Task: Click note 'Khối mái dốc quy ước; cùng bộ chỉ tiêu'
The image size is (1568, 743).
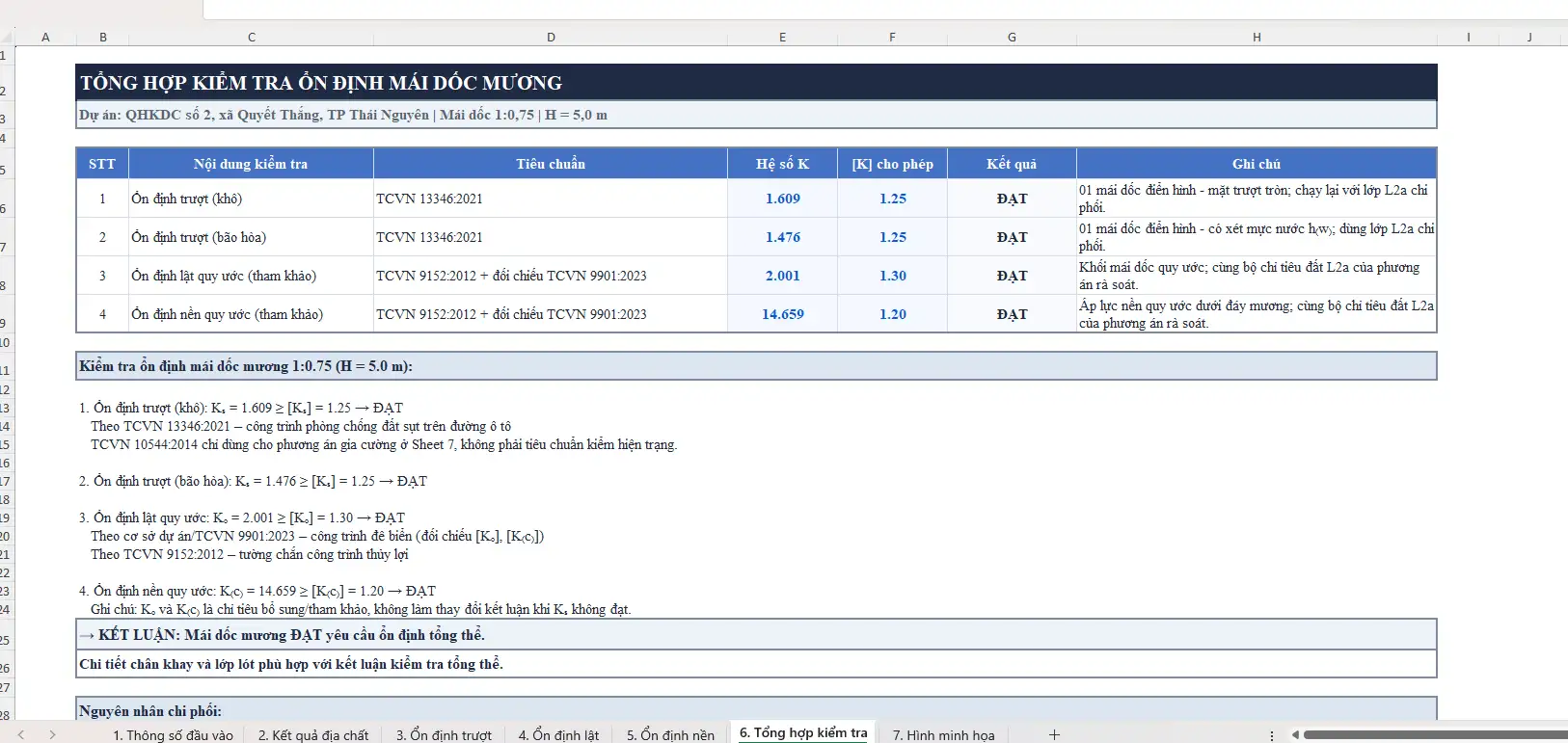Action: pos(1257,276)
